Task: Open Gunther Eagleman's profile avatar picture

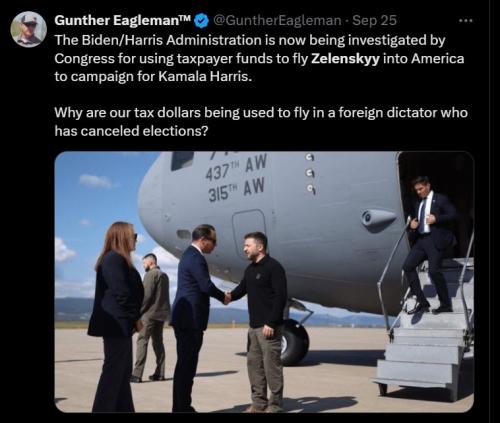Action: pos(29,29)
